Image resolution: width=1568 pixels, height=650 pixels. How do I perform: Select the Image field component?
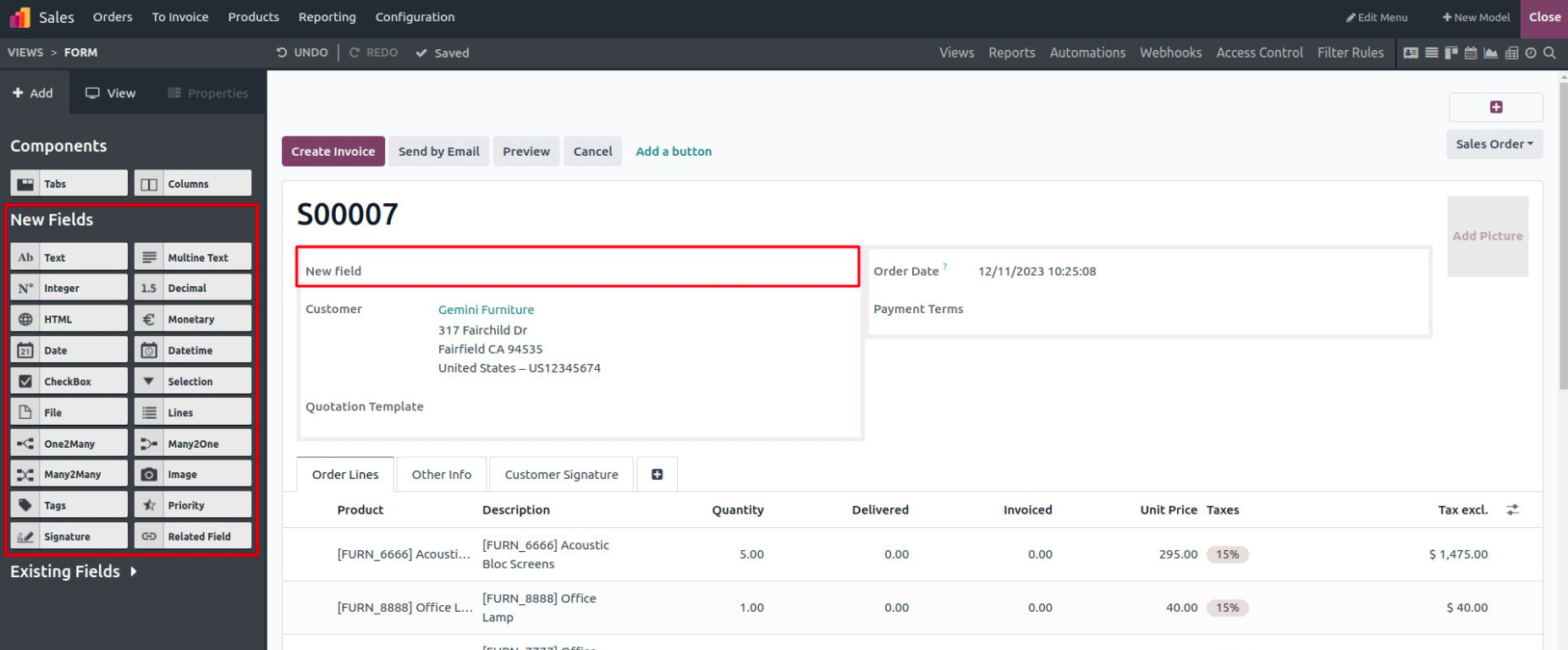click(x=192, y=475)
